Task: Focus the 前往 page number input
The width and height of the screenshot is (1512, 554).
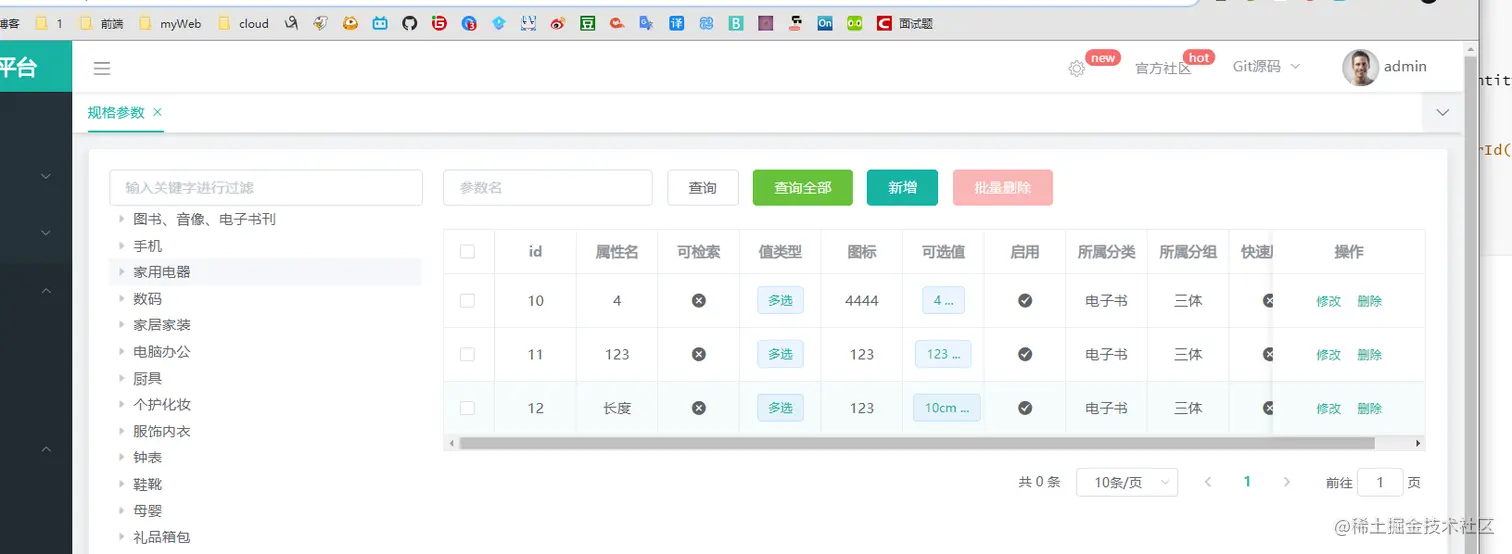Action: 1381,482
